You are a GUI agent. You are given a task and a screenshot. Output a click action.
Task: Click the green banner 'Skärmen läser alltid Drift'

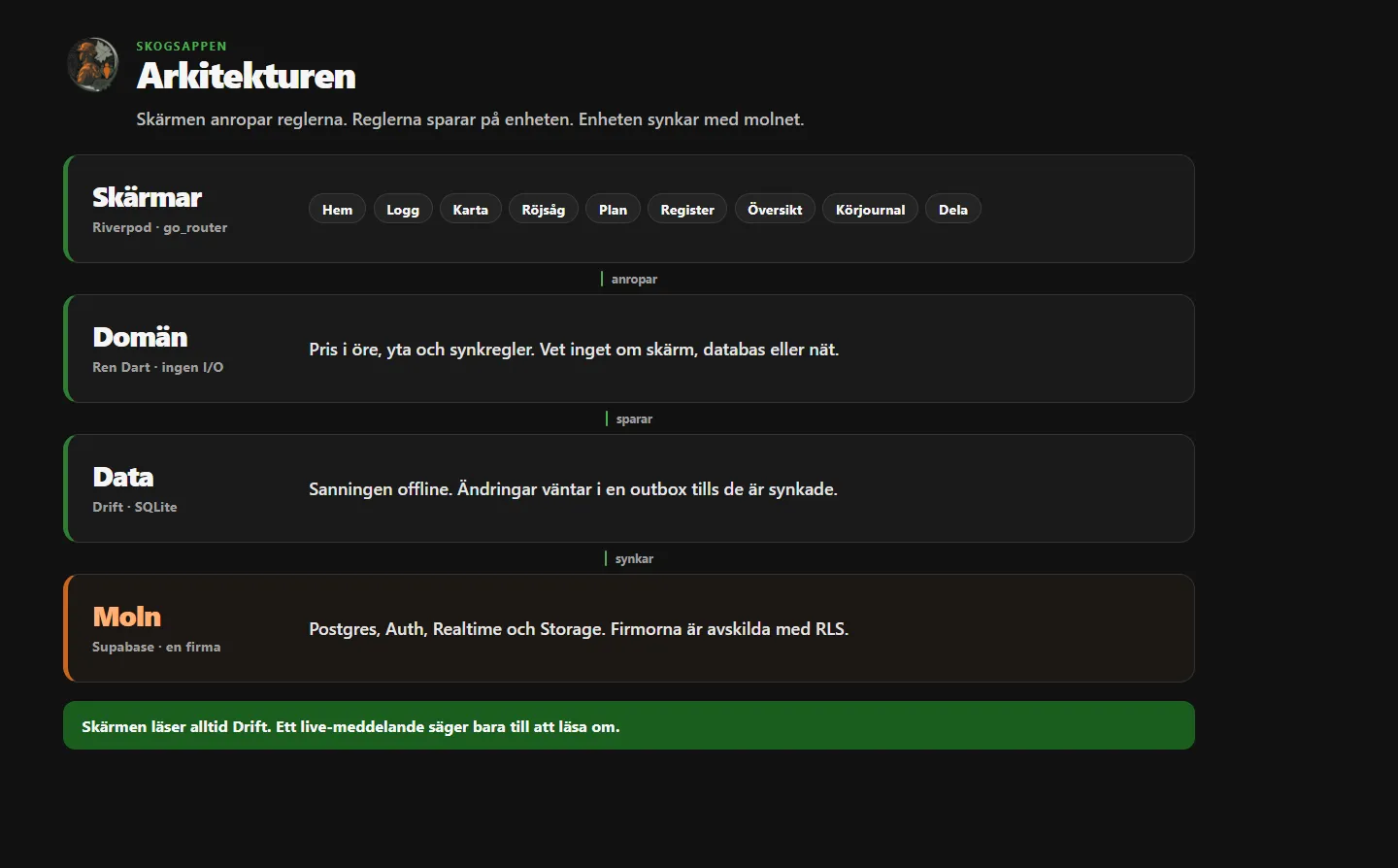629,725
